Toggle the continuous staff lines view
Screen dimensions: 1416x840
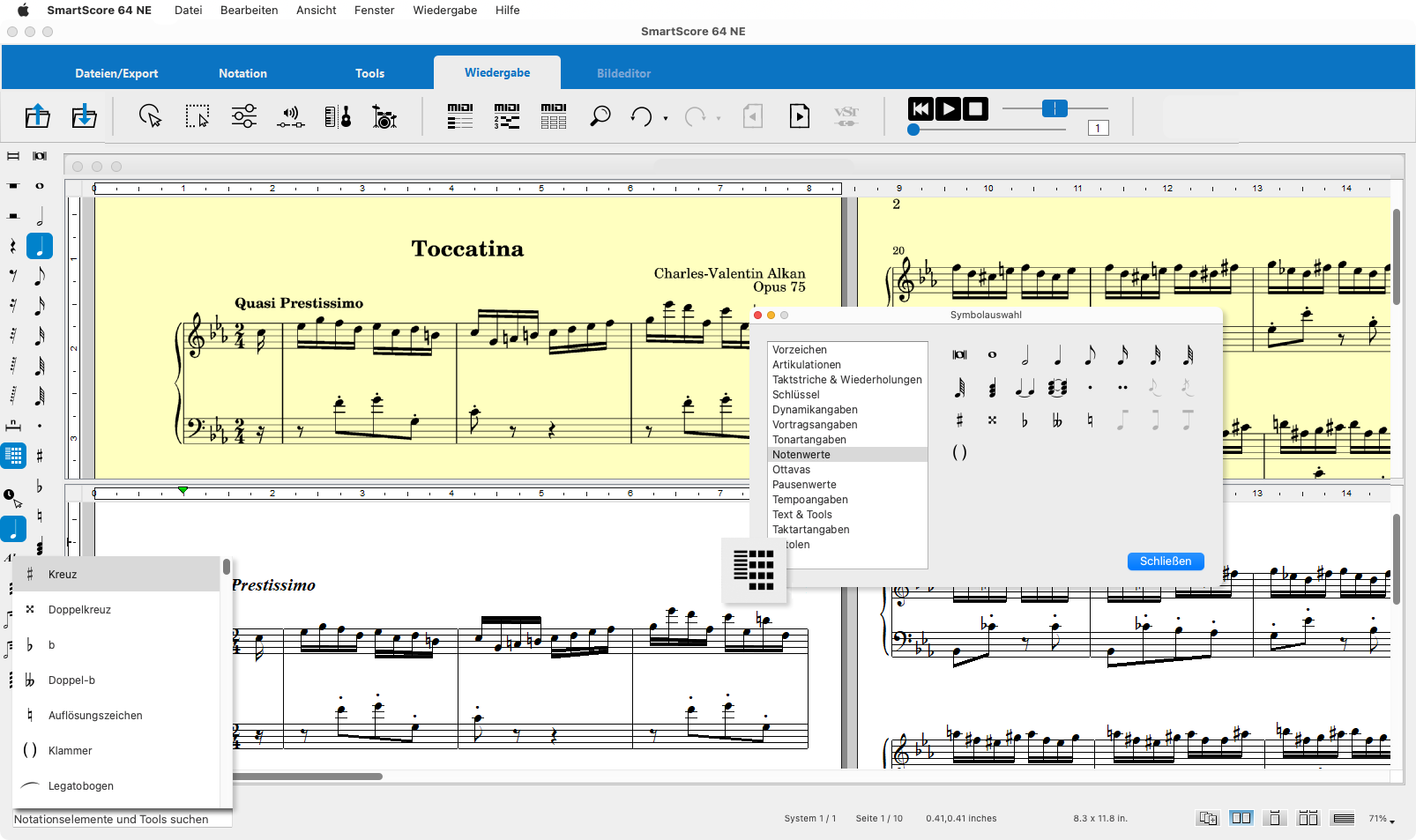click(1344, 819)
